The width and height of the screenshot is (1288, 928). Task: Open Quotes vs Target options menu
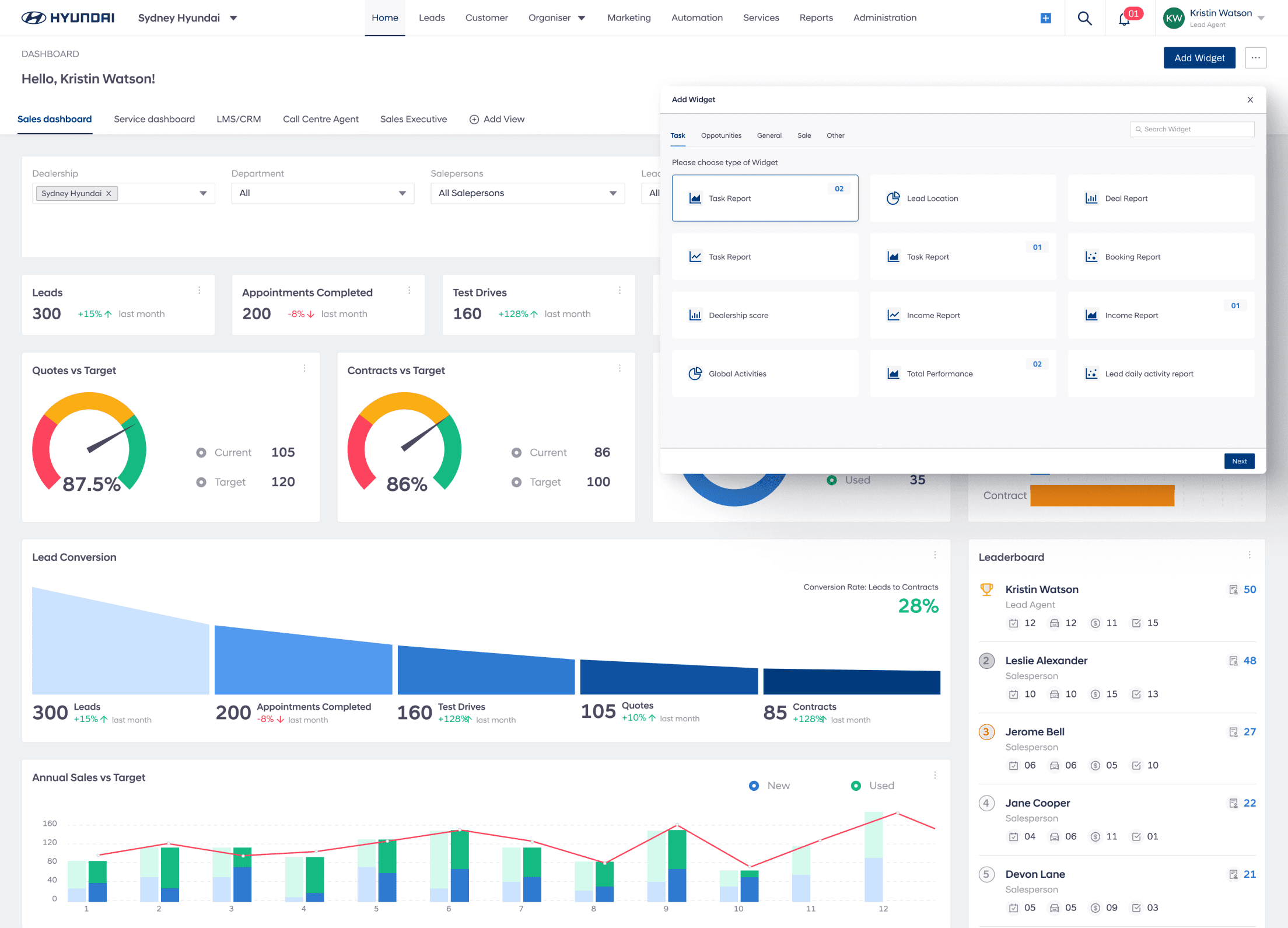(304, 368)
